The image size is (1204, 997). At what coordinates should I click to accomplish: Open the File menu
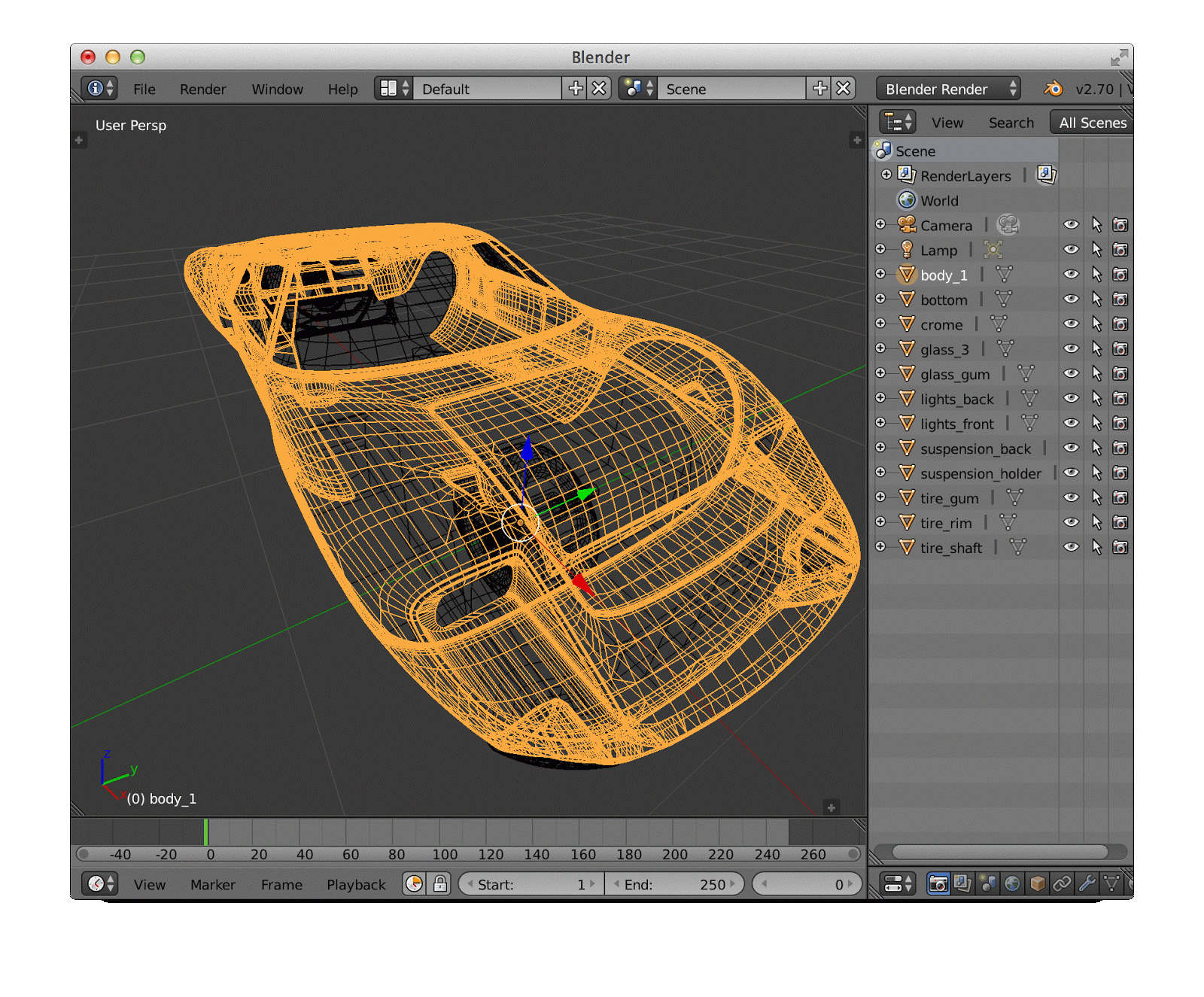click(144, 89)
